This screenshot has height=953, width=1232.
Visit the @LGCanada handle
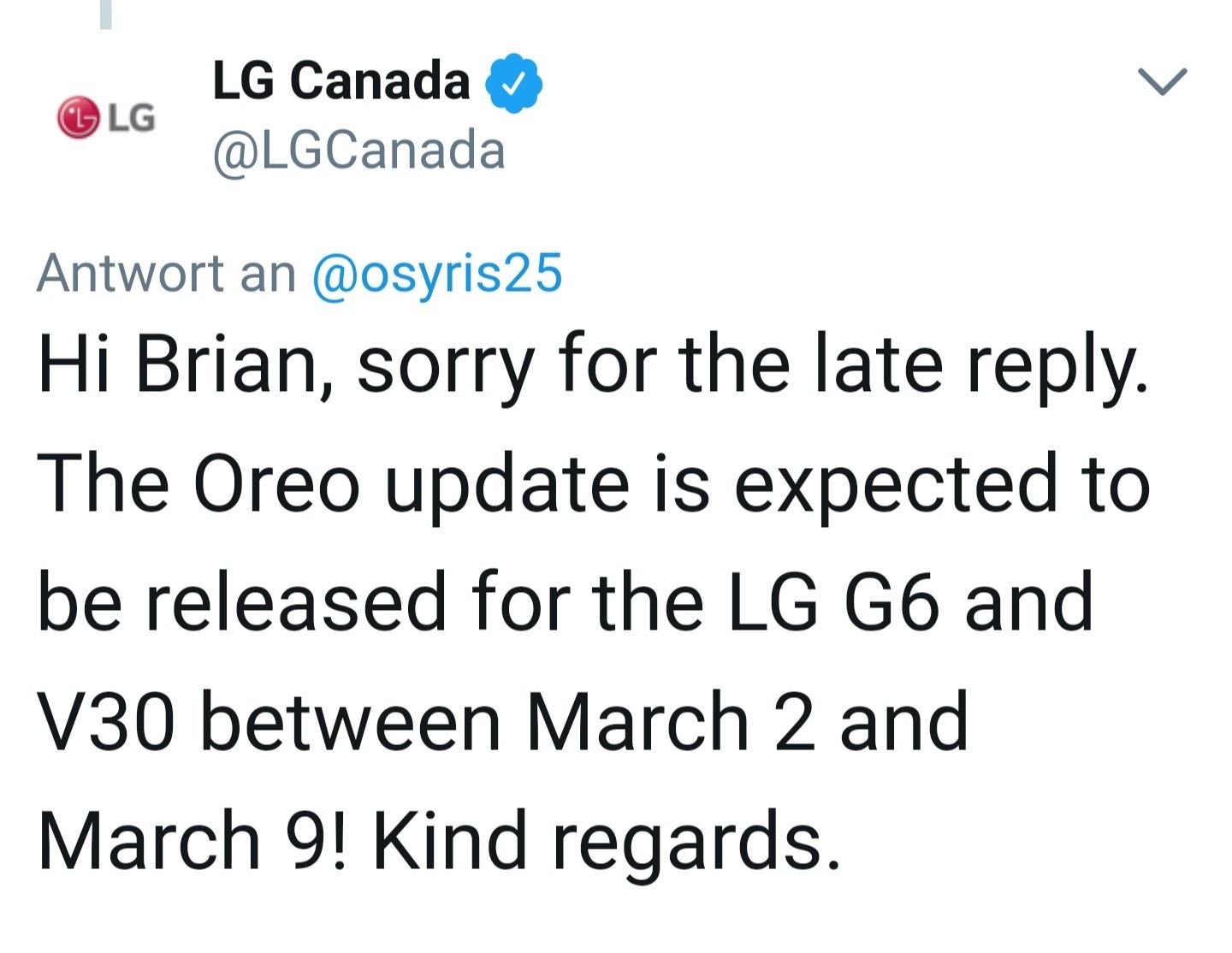pos(358,151)
